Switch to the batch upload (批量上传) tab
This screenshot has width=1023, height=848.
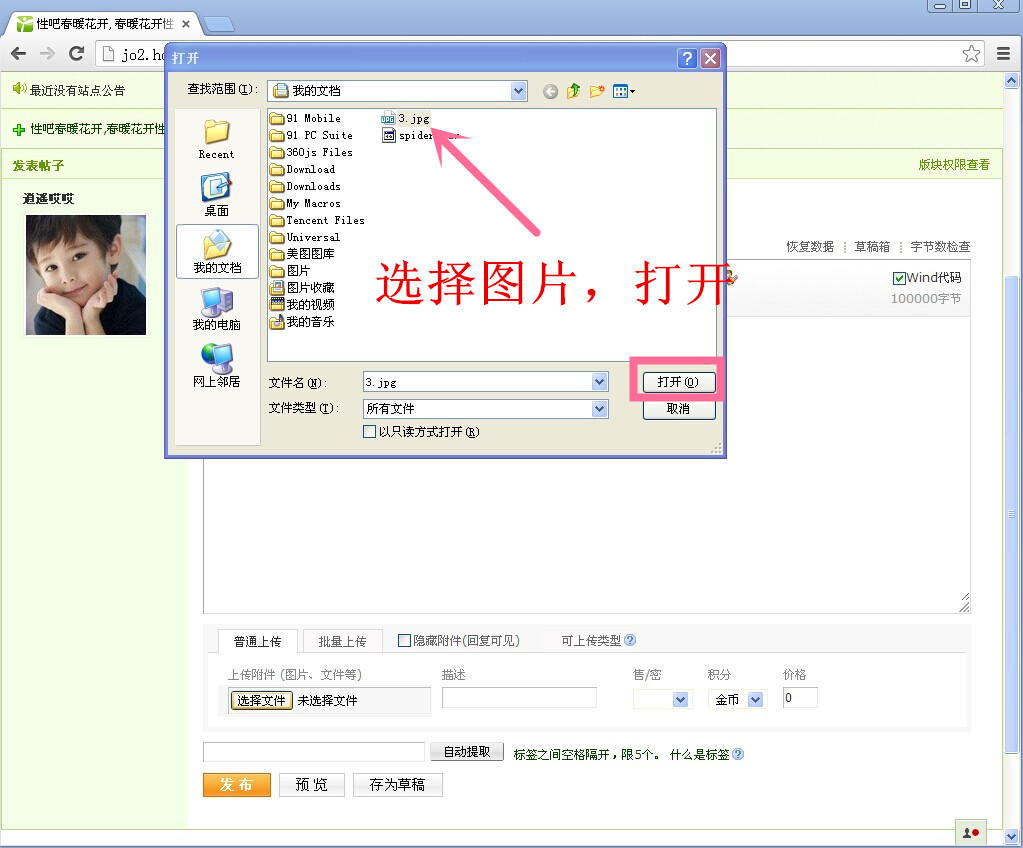(x=342, y=642)
